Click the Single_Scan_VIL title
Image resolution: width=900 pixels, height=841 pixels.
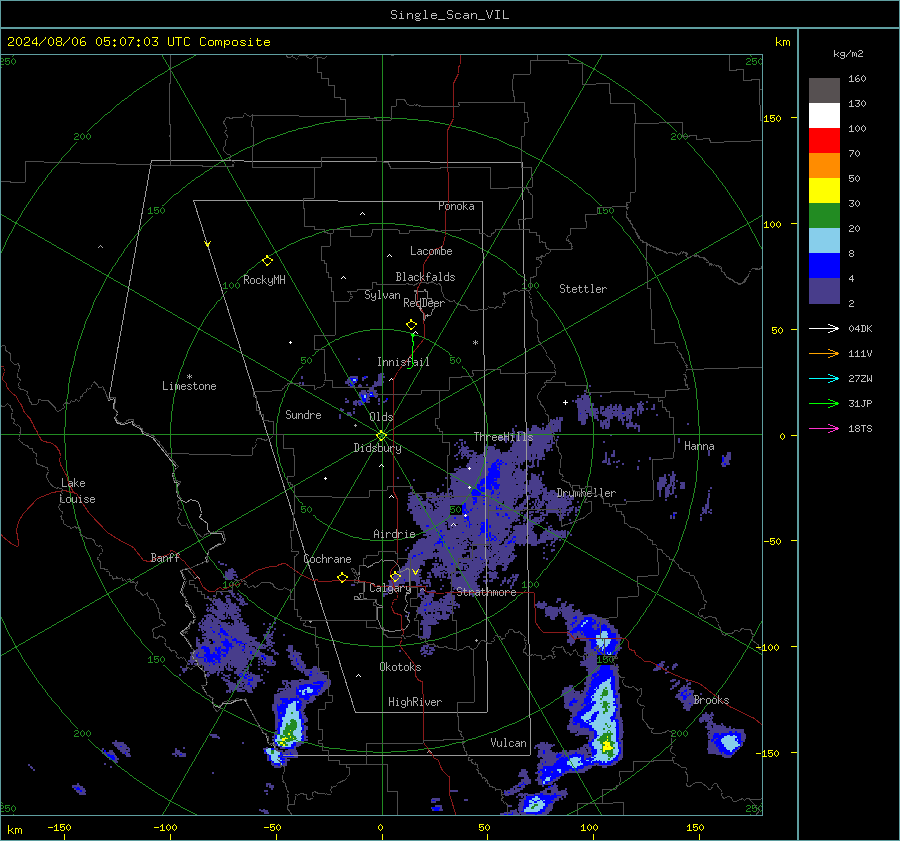click(x=449, y=15)
